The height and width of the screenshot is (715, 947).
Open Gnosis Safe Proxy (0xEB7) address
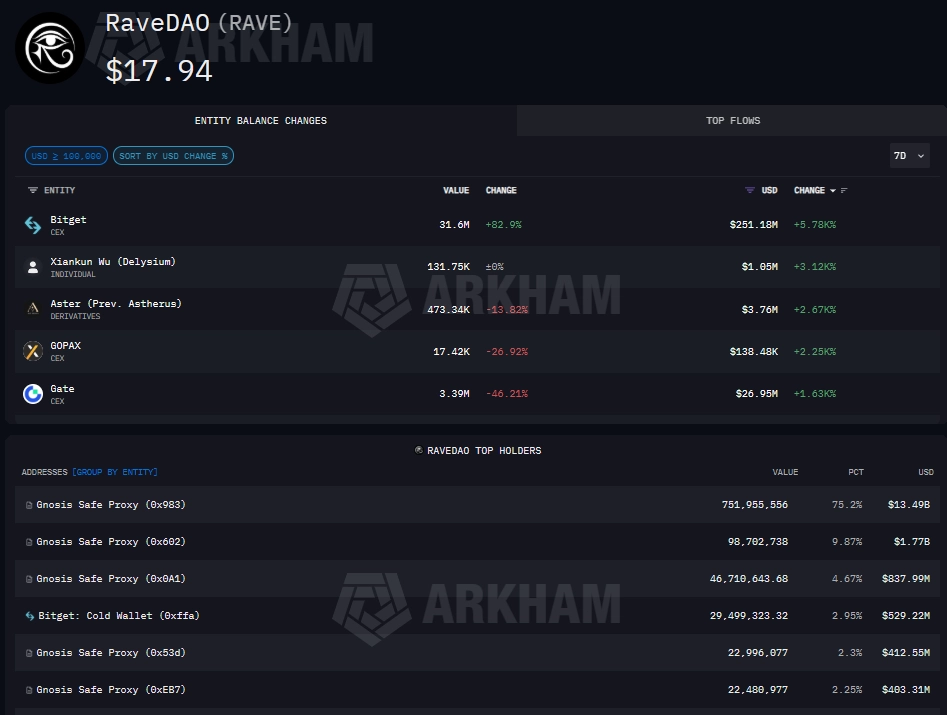[111, 690]
